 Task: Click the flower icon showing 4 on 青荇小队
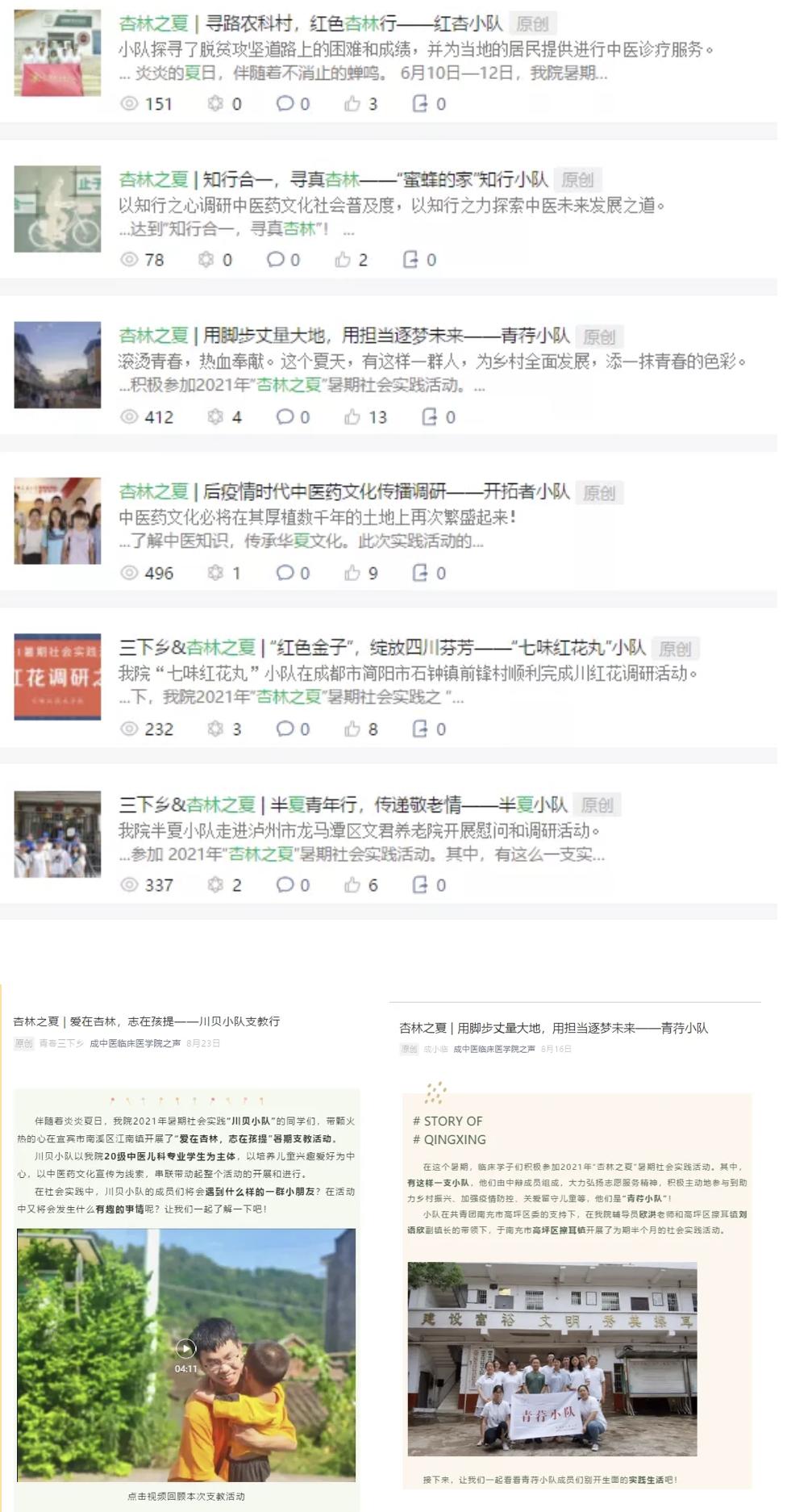coord(215,416)
